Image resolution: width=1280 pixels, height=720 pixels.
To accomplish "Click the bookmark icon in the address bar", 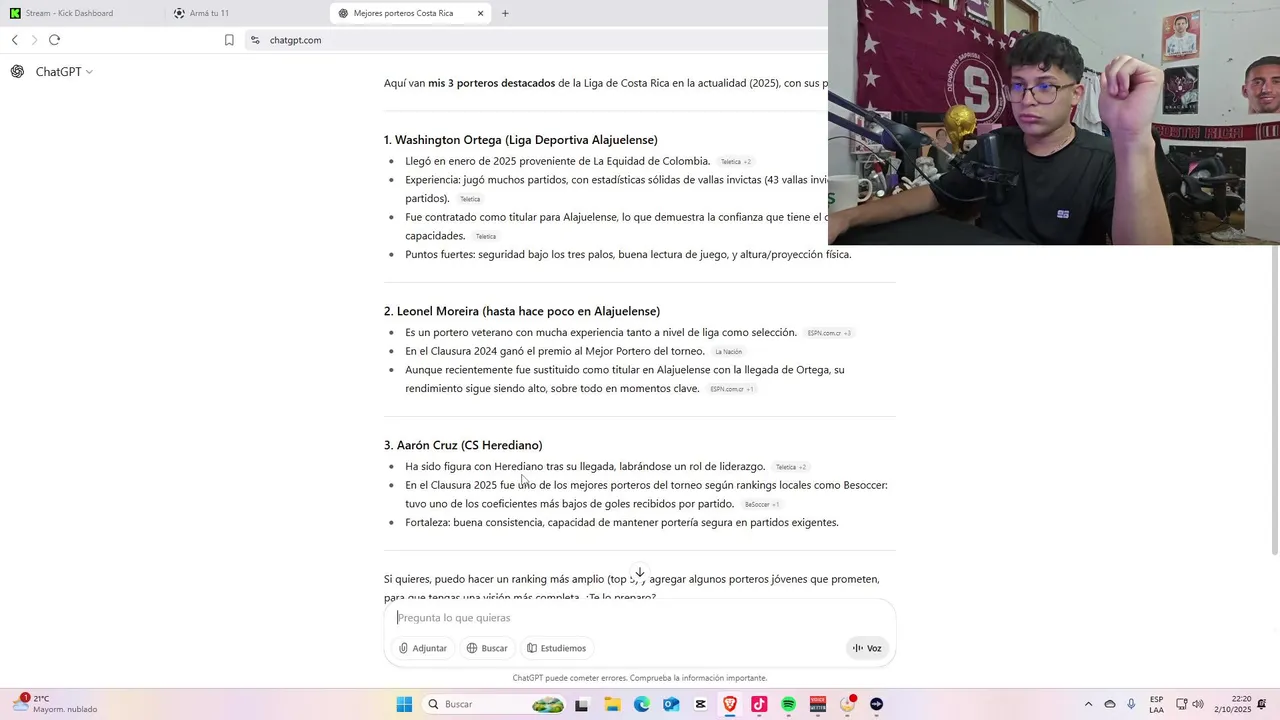I will 229,40.
